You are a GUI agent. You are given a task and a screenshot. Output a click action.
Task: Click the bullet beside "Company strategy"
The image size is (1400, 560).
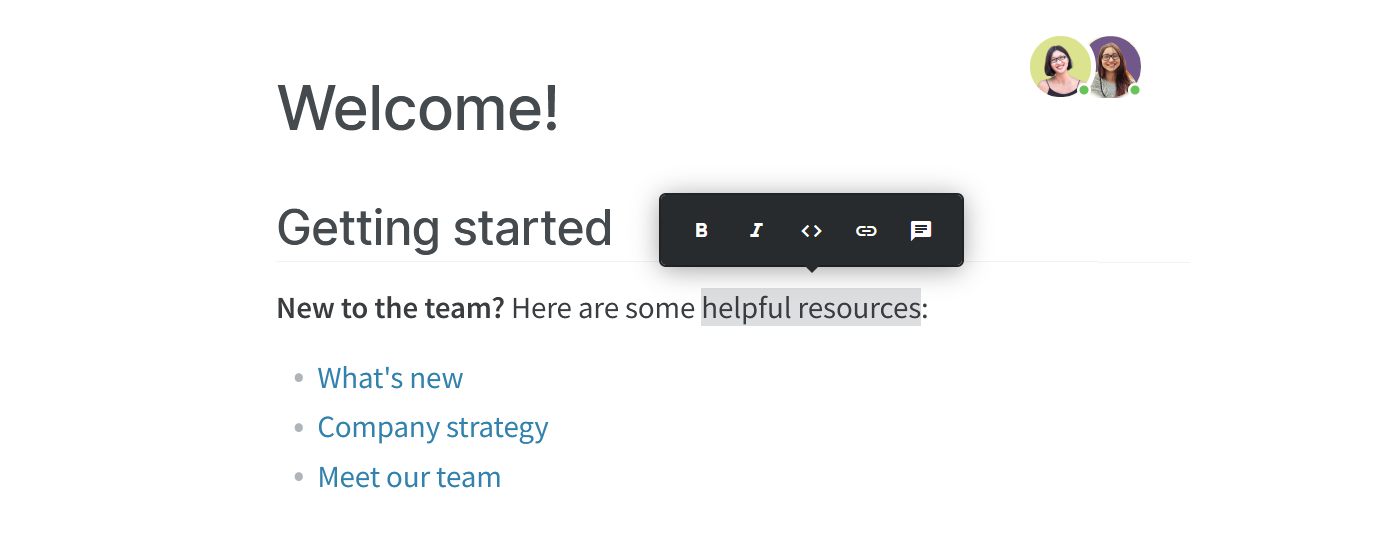point(298,427)
